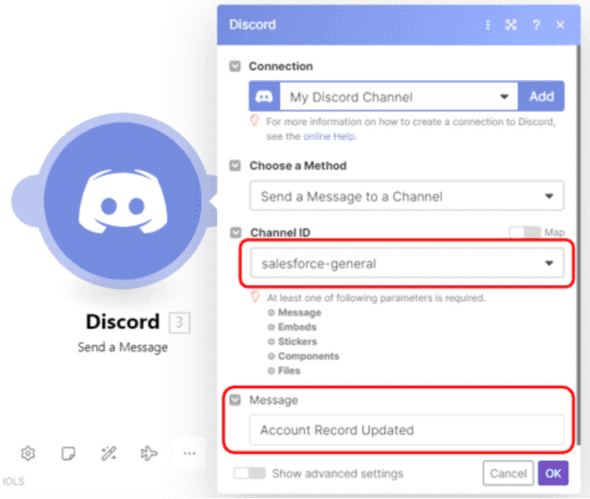Screen dimensions: 590x499
Task: Confirm with the OK button
Action: tap(553, 473)
